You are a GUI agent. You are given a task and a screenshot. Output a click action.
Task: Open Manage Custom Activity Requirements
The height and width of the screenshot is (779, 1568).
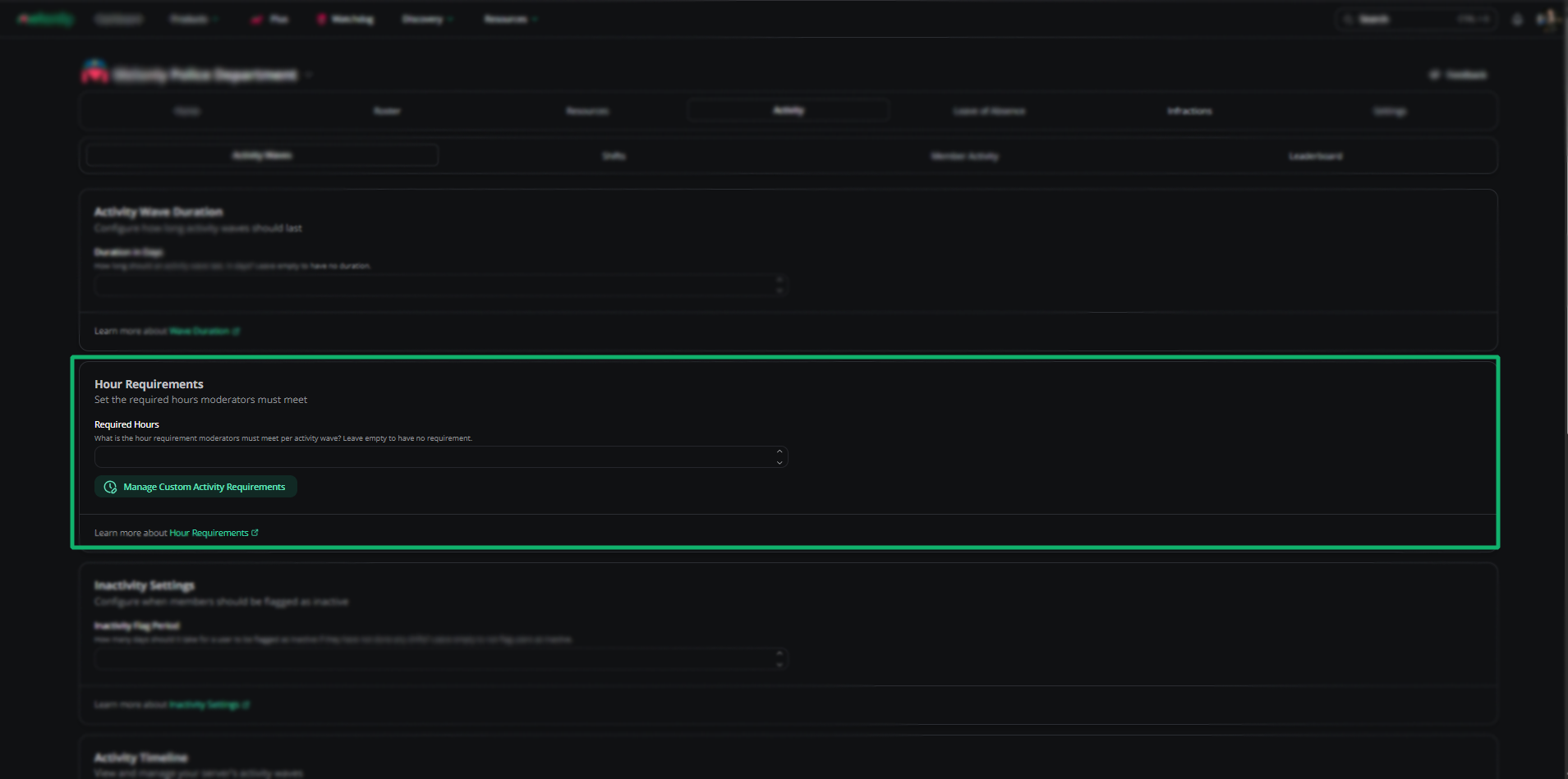195,487
